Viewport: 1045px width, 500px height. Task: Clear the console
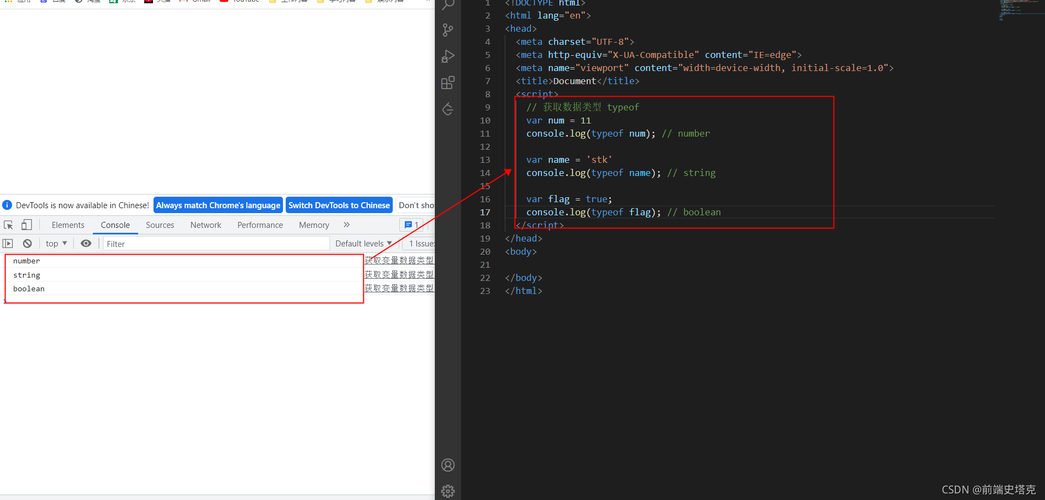click(27, 244)
